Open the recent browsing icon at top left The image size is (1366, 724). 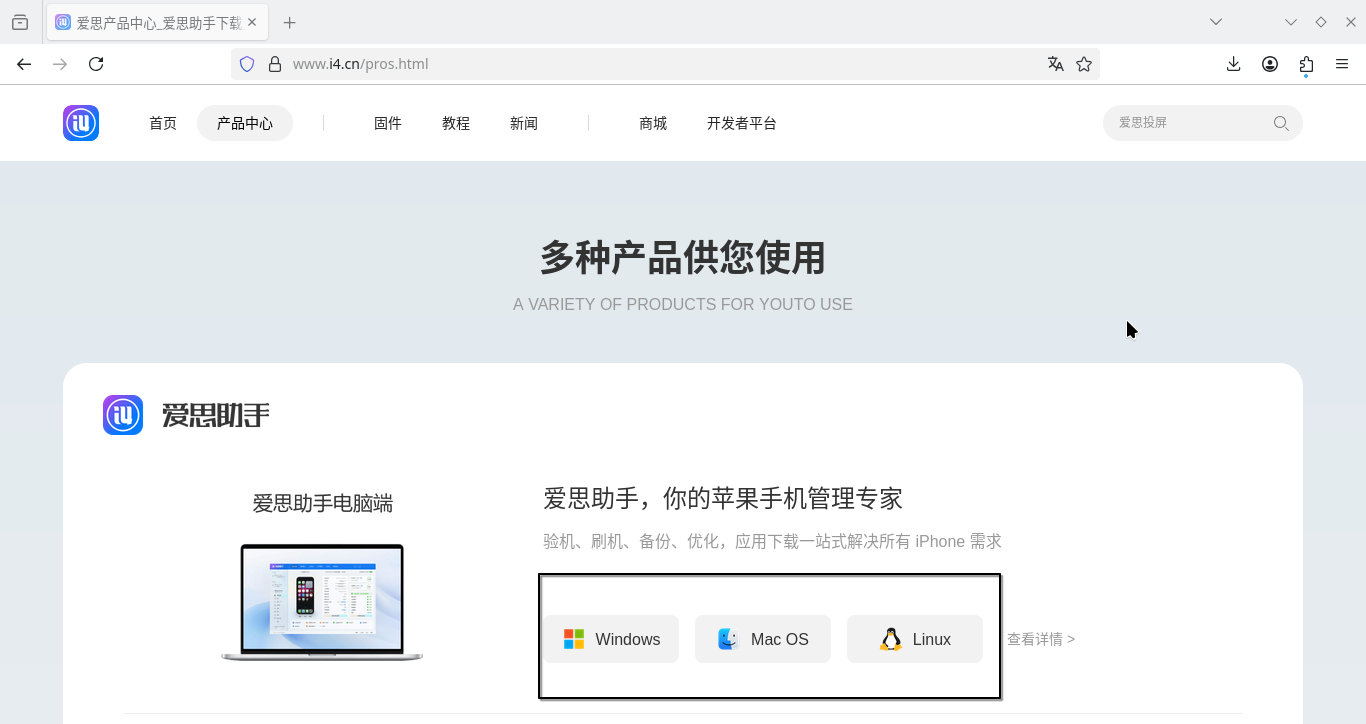click(20, 22)
